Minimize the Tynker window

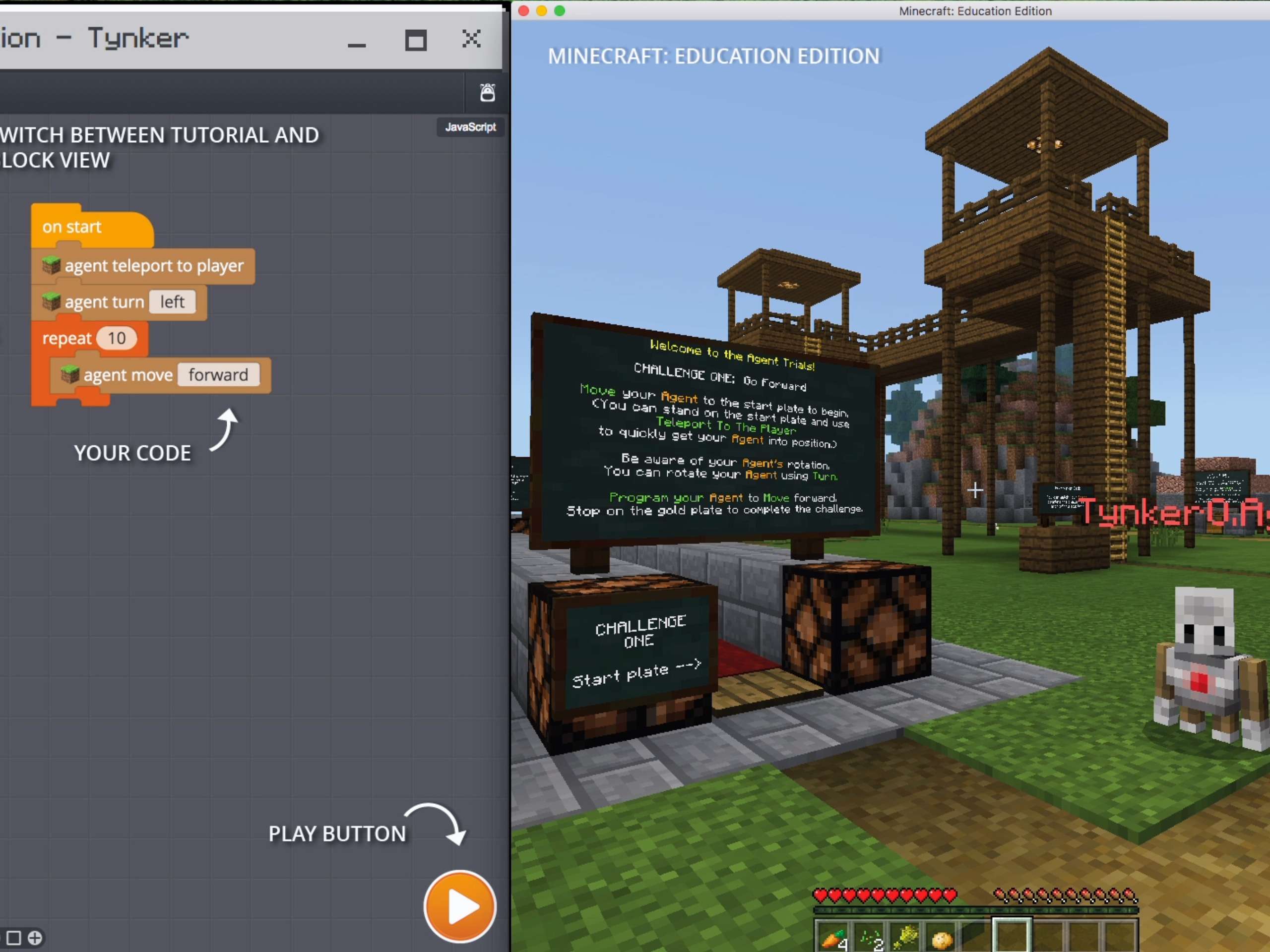point(357,45)
